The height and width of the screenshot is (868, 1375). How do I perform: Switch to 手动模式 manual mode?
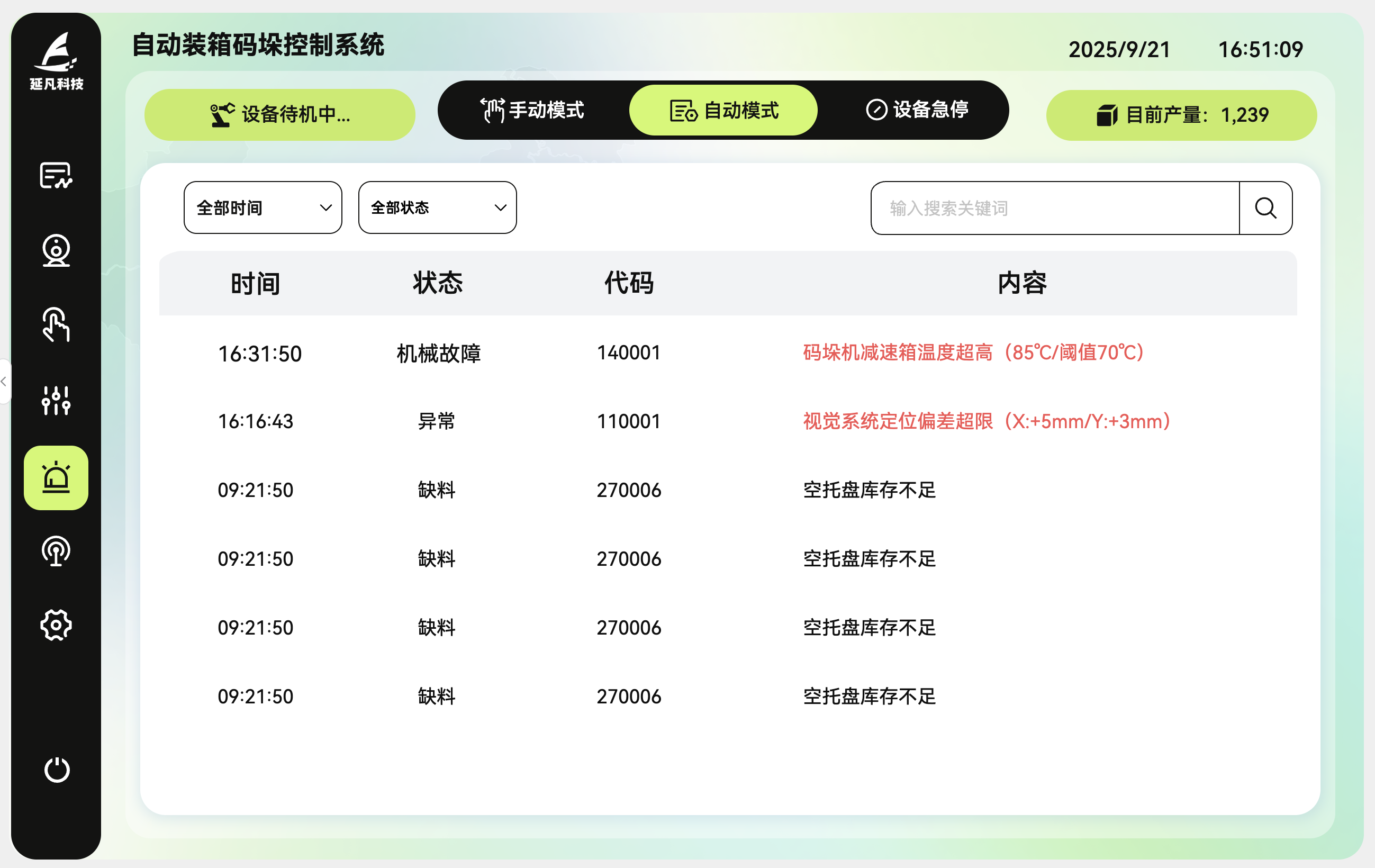533,110
